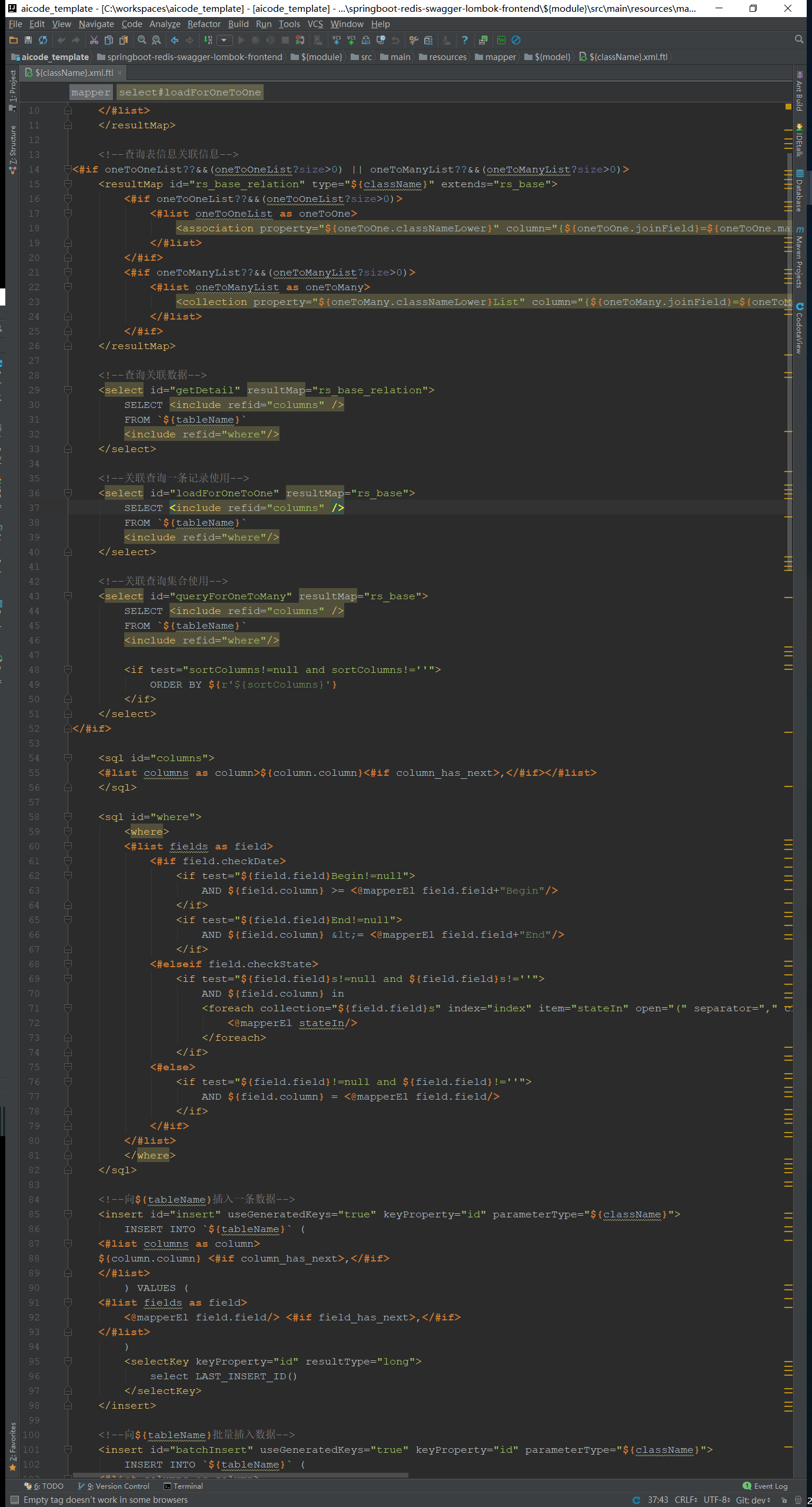Click the Search Everywhere magnifier icon
This screenshot has height=1507, width=812.
798,39
